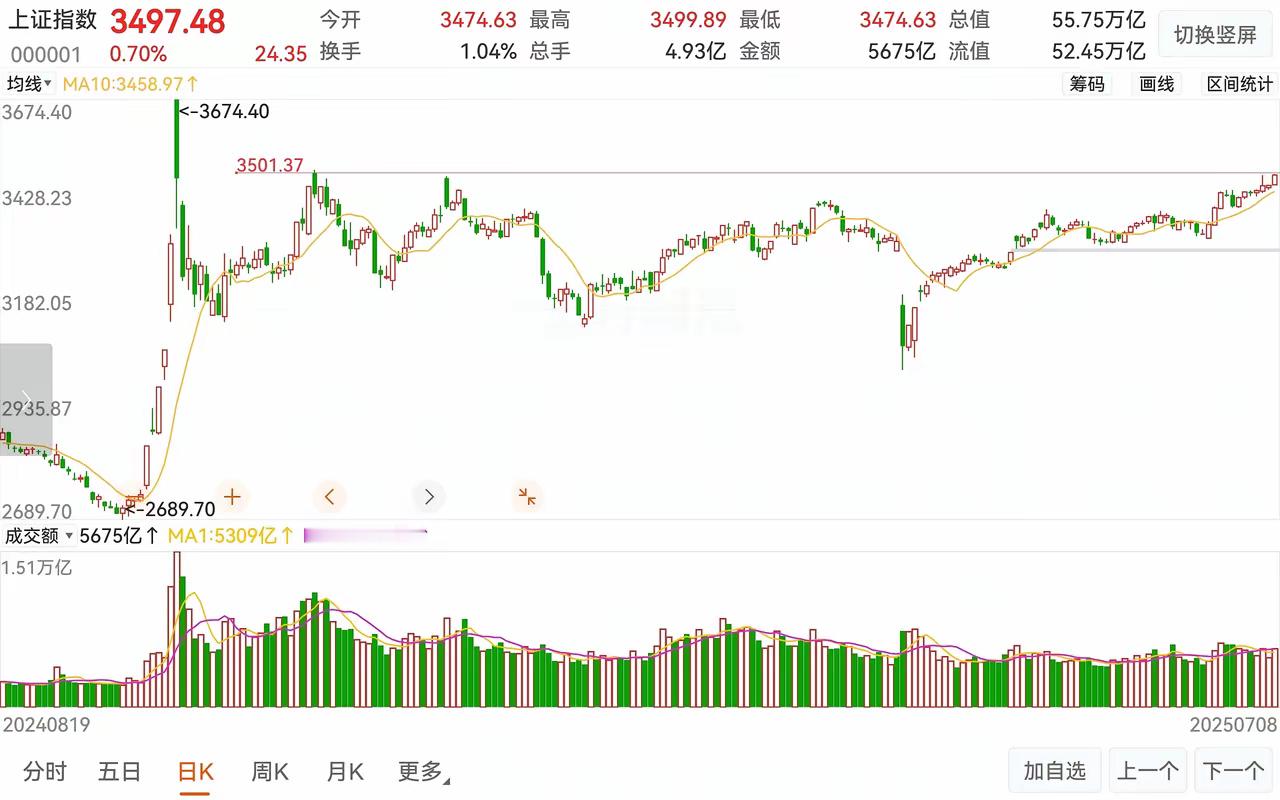This screenshot has width=1280, height=800.
Task: Click the 总值 value 55.75万亿
Action: click(x=1098, y=20)
